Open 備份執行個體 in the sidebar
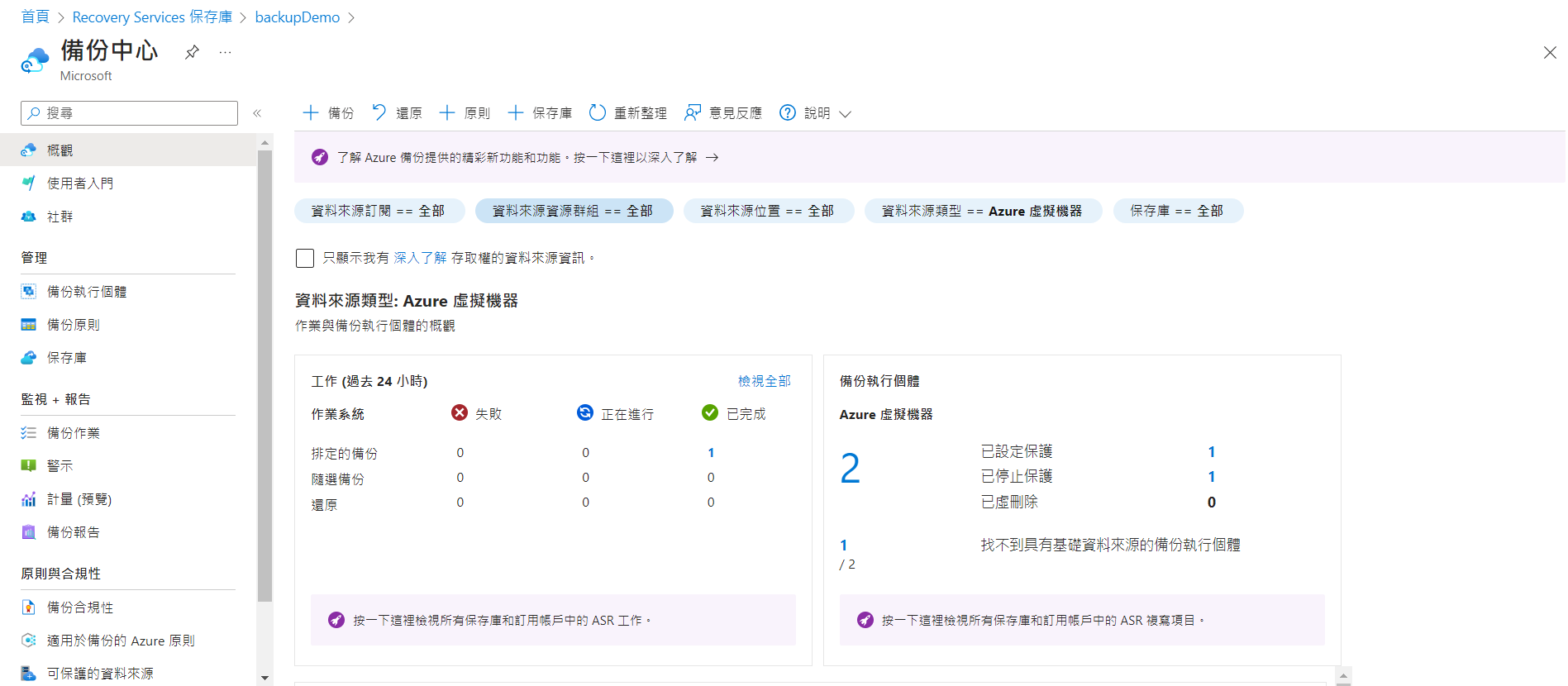 (128, 292)
